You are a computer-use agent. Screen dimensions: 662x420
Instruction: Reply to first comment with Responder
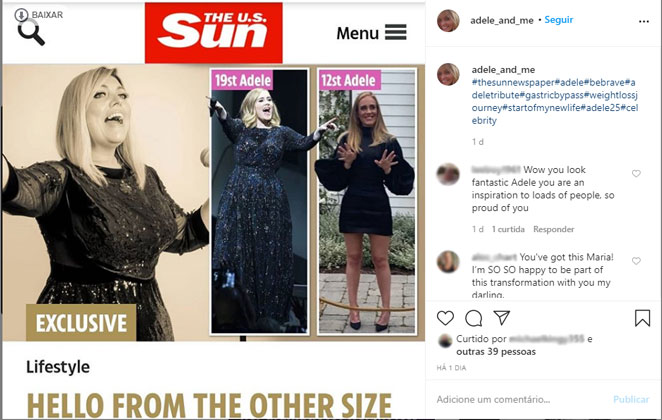(553, 229)
